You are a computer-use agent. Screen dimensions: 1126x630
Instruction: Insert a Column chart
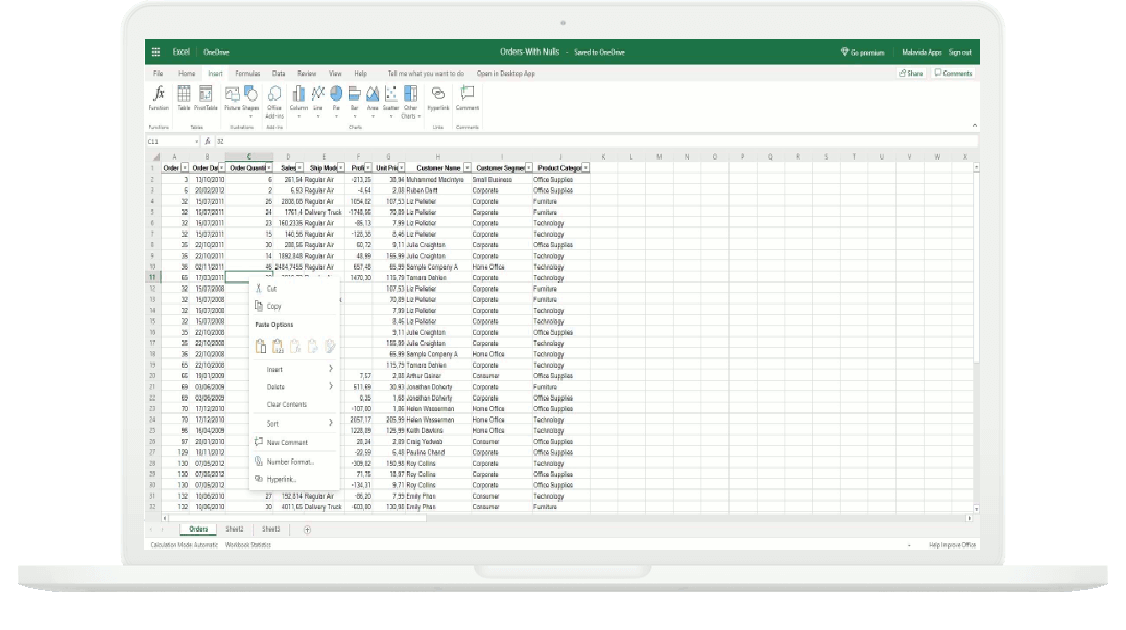point(299,101)
